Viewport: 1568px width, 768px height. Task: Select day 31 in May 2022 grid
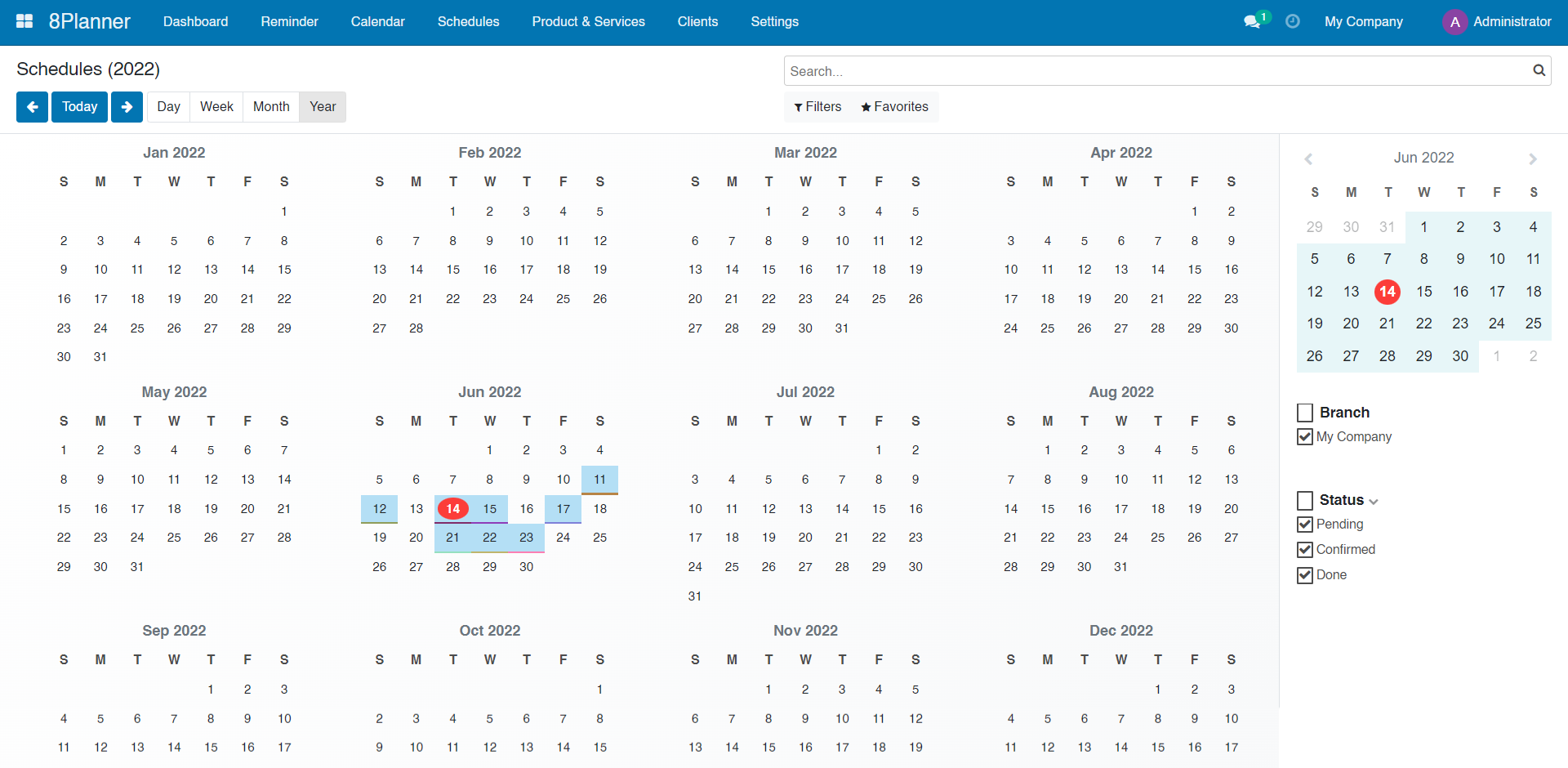click(x=137, y=567)
